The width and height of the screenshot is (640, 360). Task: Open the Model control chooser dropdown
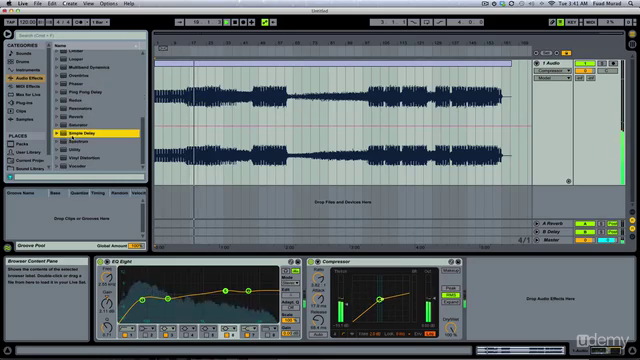click(553, 78)
